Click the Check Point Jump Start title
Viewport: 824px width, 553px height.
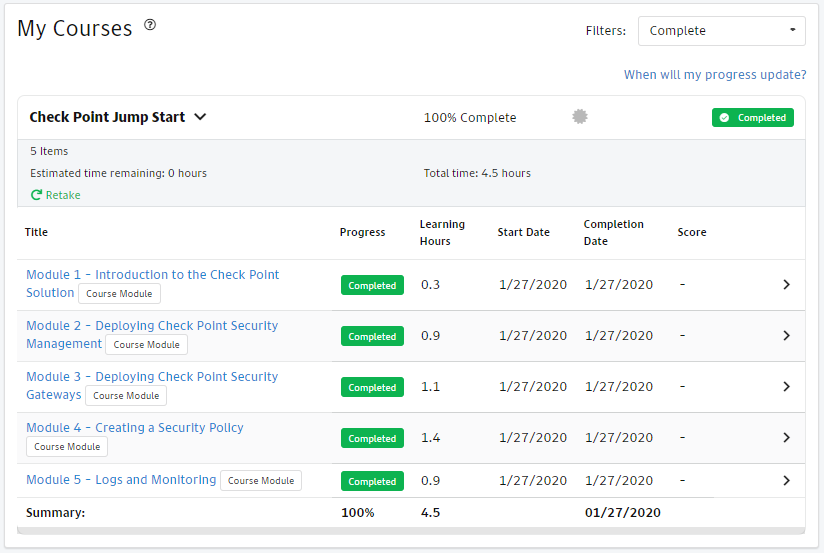(107, 117)
